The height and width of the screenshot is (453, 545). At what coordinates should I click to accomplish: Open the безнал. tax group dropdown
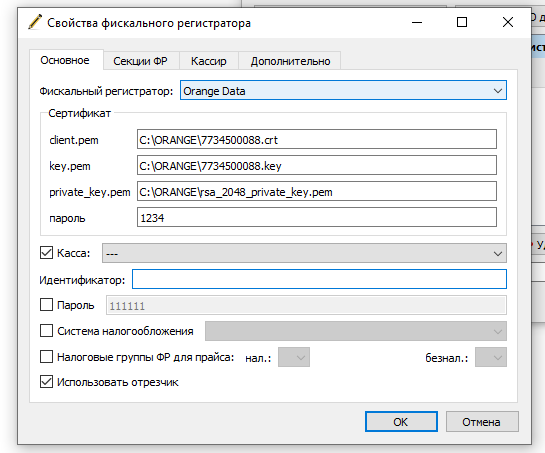491,357
